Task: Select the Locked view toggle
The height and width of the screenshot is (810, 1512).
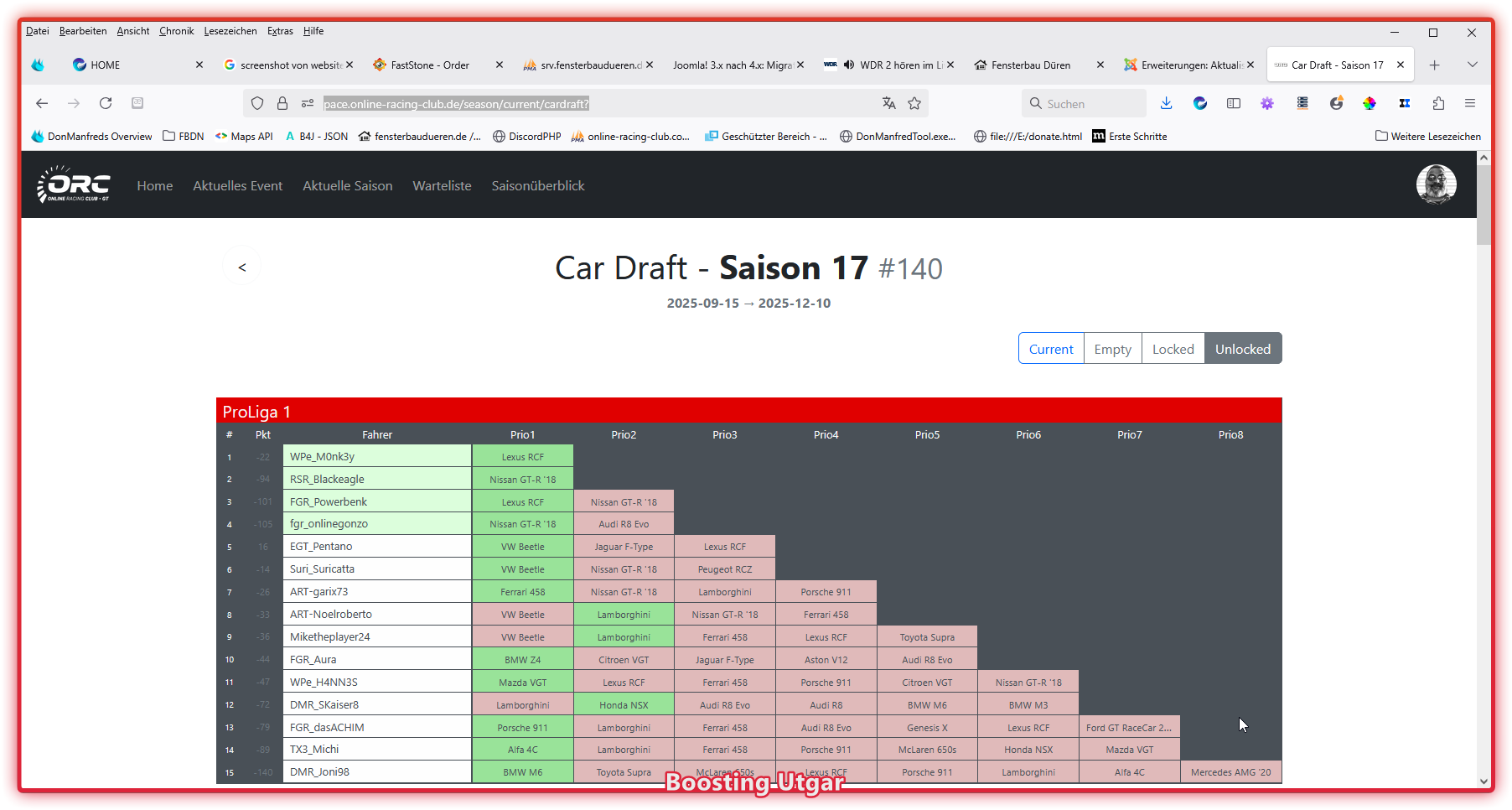Action: tap(1173, 349)
